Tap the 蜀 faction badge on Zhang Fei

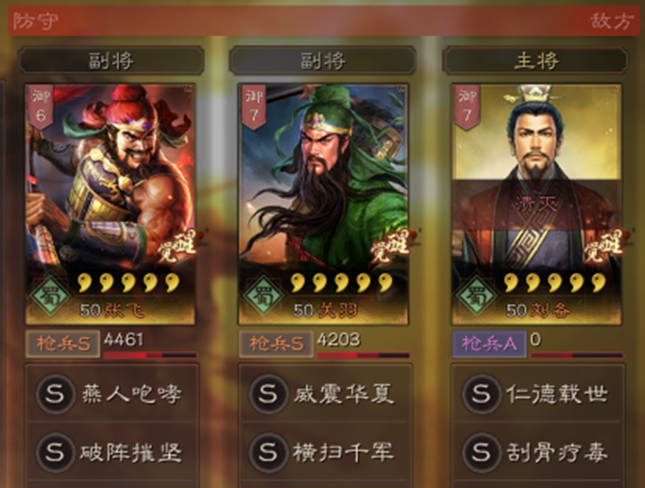[50, 295]
